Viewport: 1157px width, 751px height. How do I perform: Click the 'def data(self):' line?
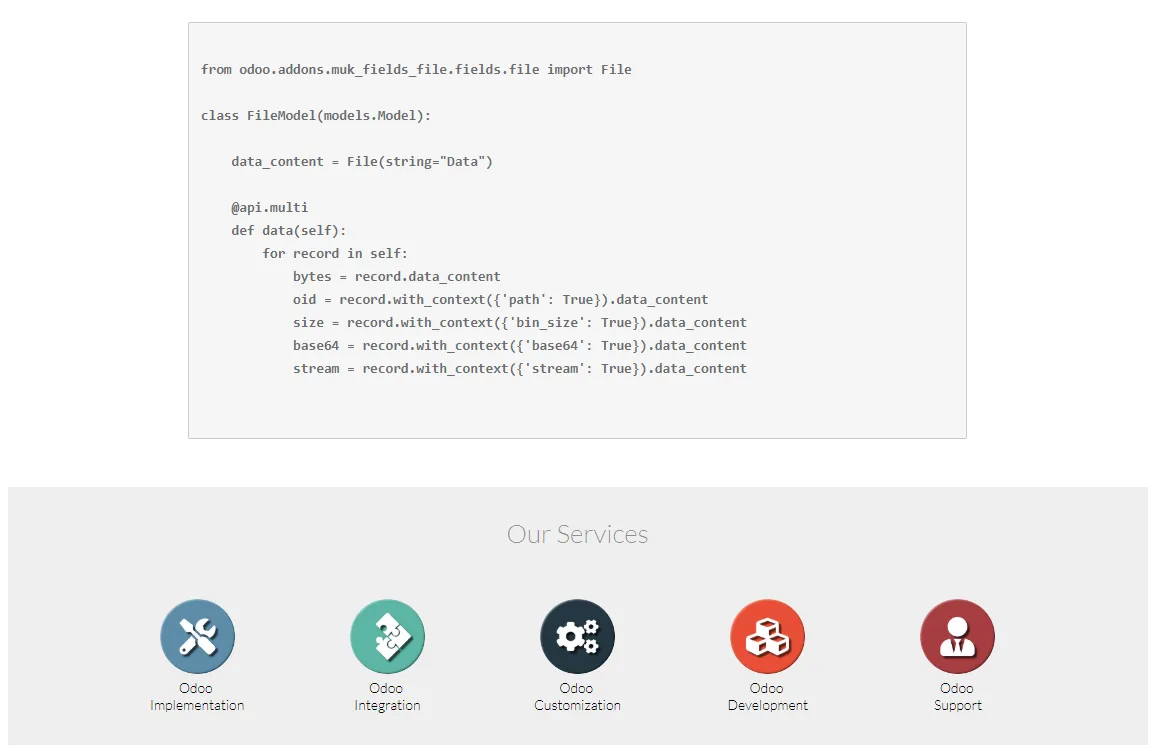(x=289, y=231)
